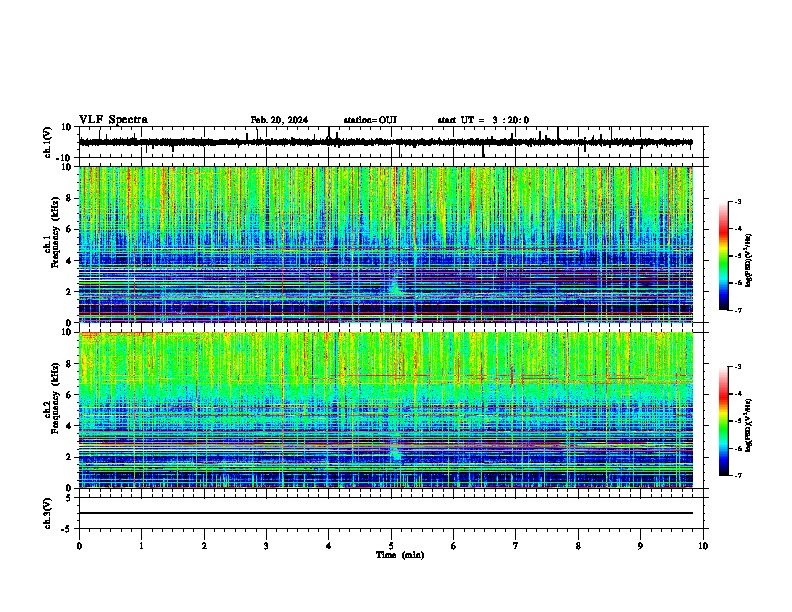Click the ch.2 color bar log(PSD) label
Viewport: 792px width, 612px height.
(749, 425)
